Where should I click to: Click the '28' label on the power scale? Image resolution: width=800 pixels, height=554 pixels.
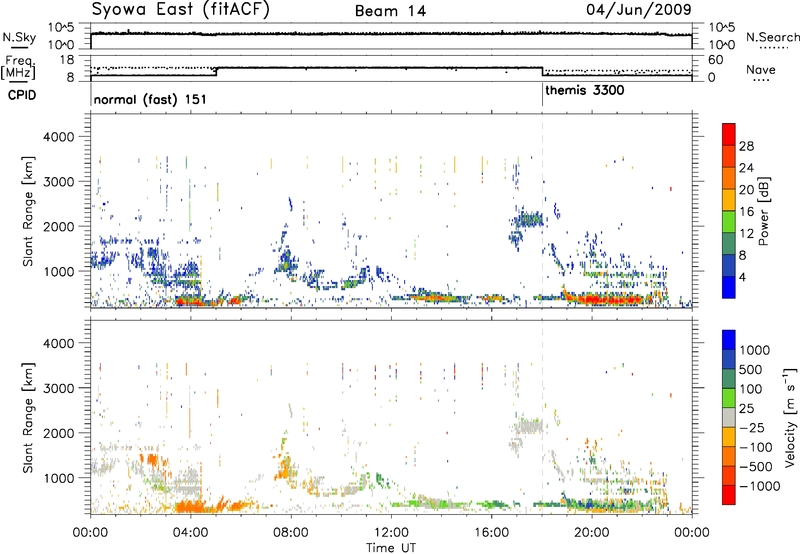point(746,146)
